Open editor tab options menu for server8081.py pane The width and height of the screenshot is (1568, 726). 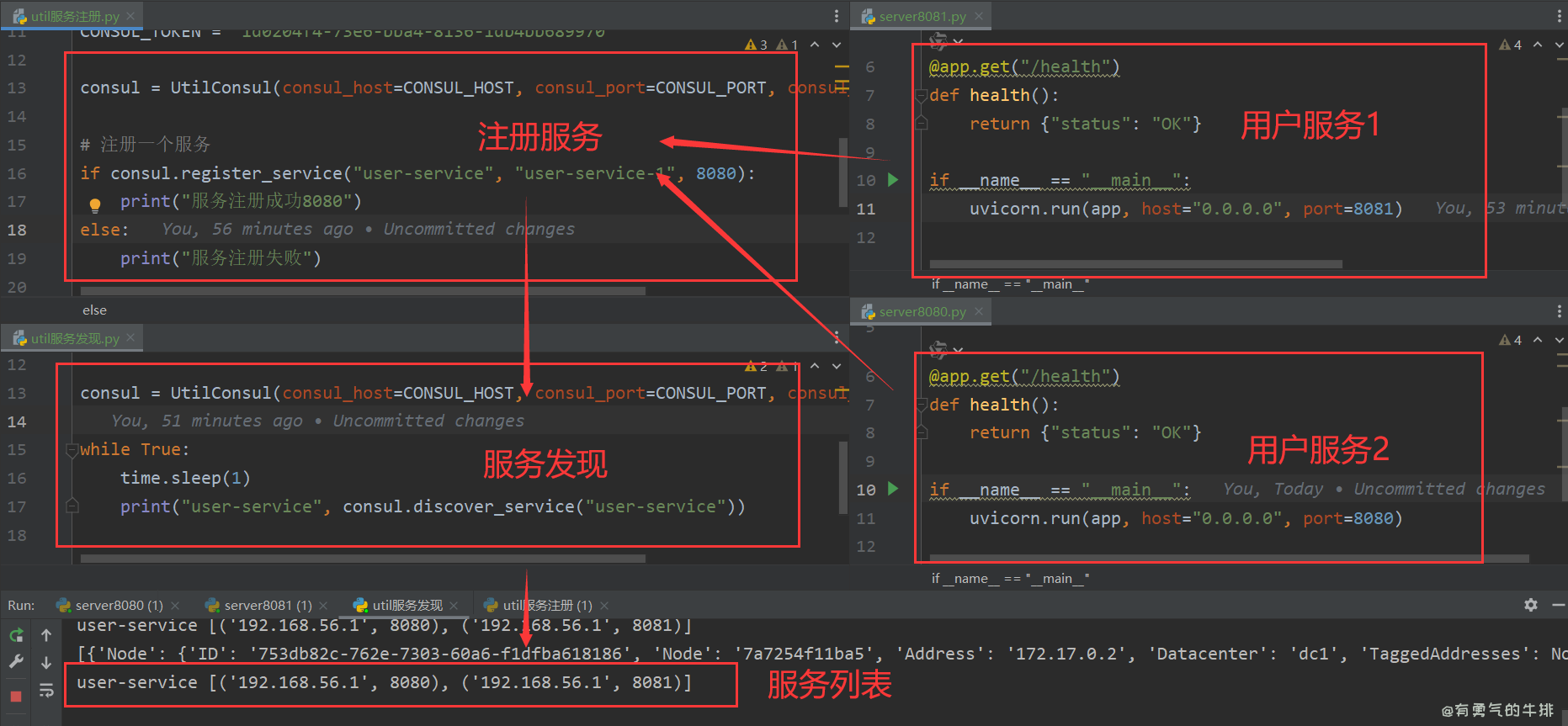click(x=1560, y=16)
